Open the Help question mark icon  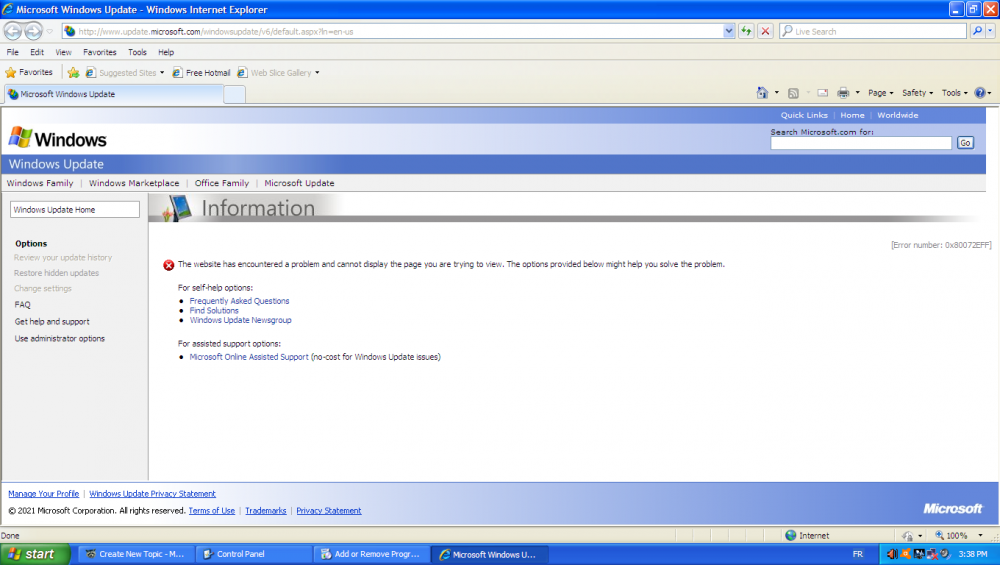(x=980, y=93)
